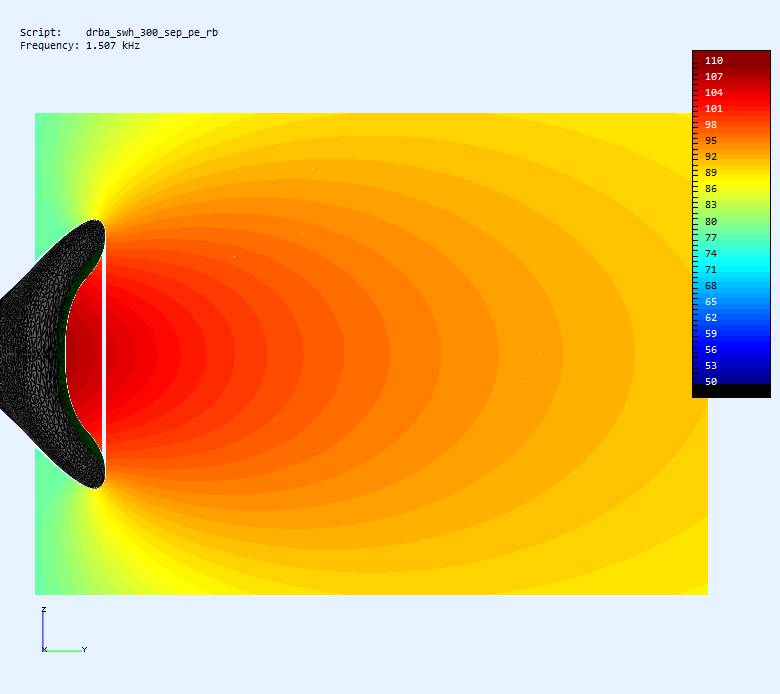This screenshot has height=694, width=780.
Task: Click the Y axis label of the triad
Action: (x=85, y=650)
